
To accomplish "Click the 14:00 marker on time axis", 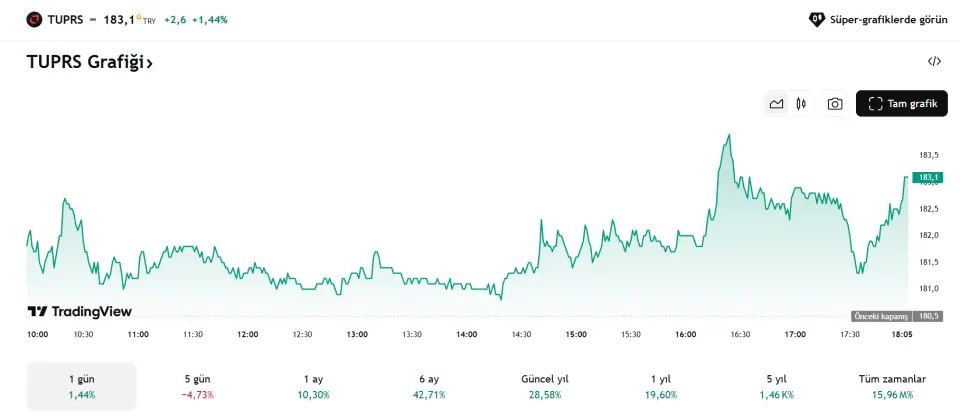I will point(466,335).
